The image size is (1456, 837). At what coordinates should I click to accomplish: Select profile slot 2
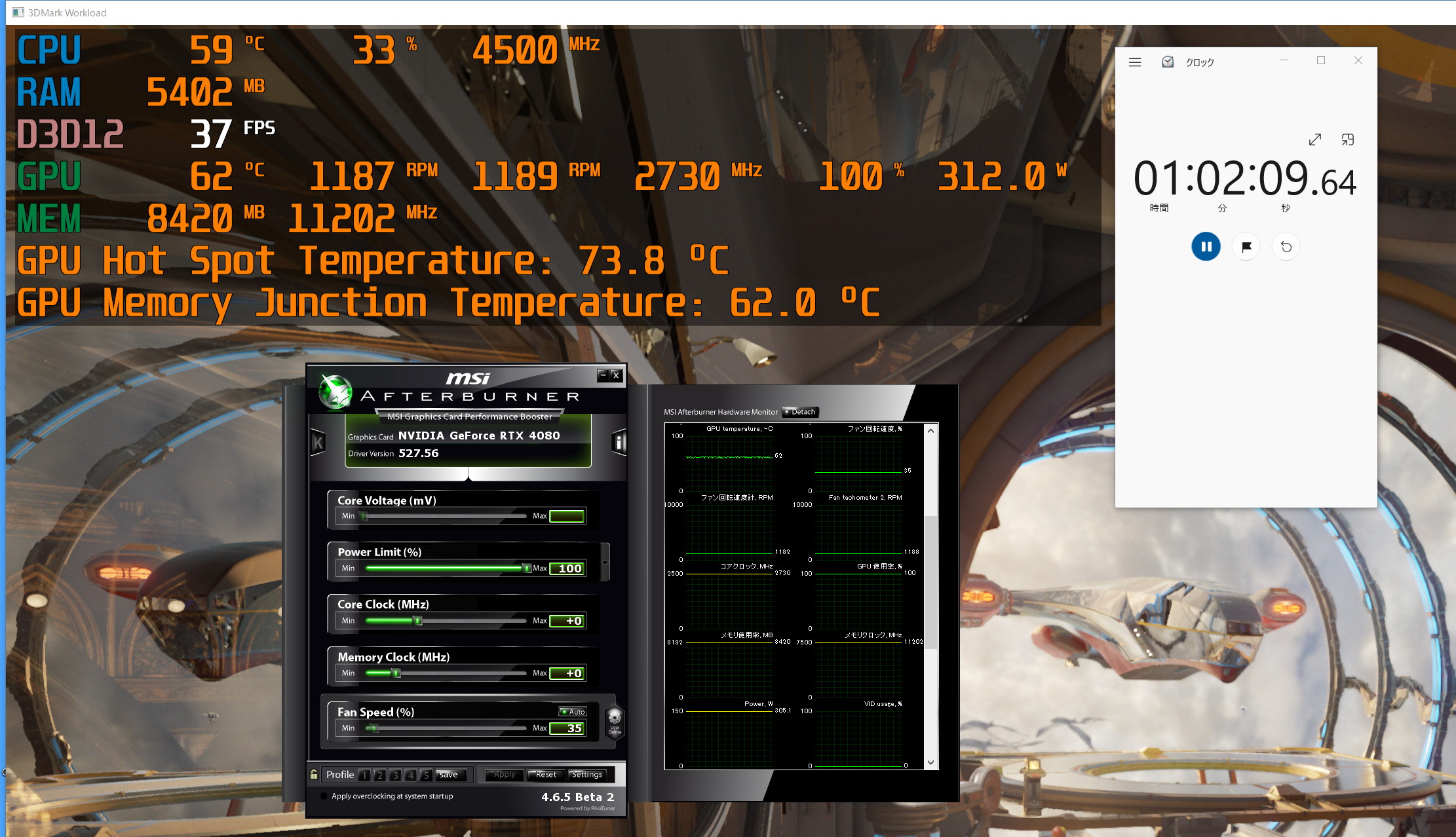379,775
